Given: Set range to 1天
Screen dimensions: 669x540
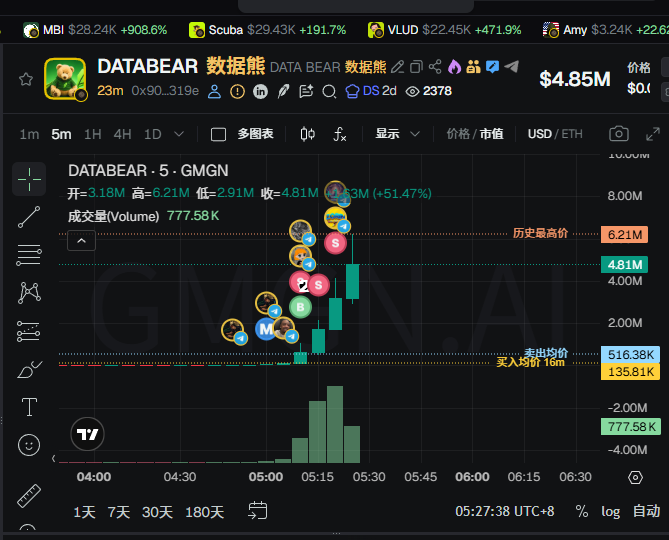Looking at the screenshot, I should (84, 512).
